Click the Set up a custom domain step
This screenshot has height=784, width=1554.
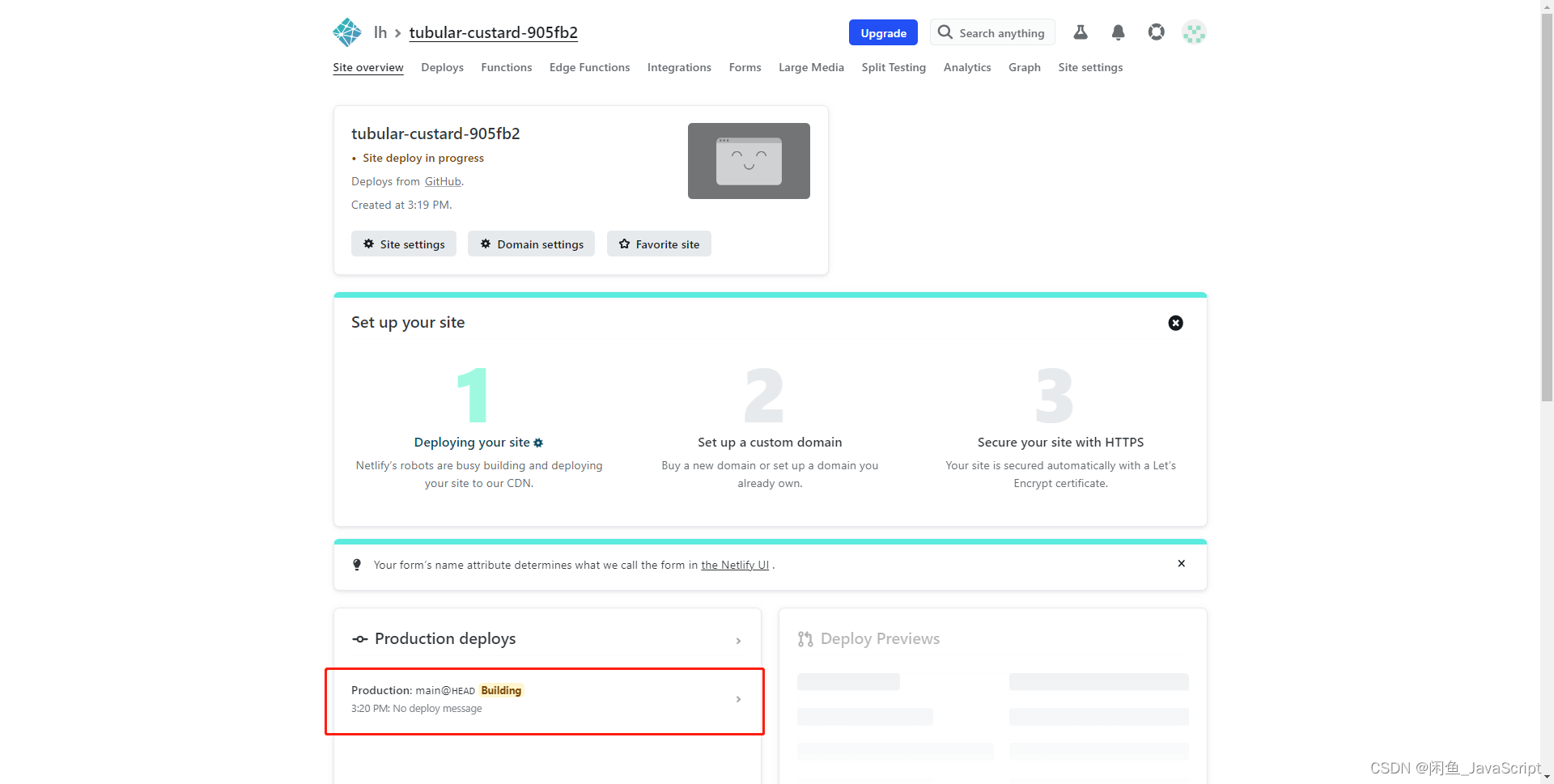[x=770, y=443]
